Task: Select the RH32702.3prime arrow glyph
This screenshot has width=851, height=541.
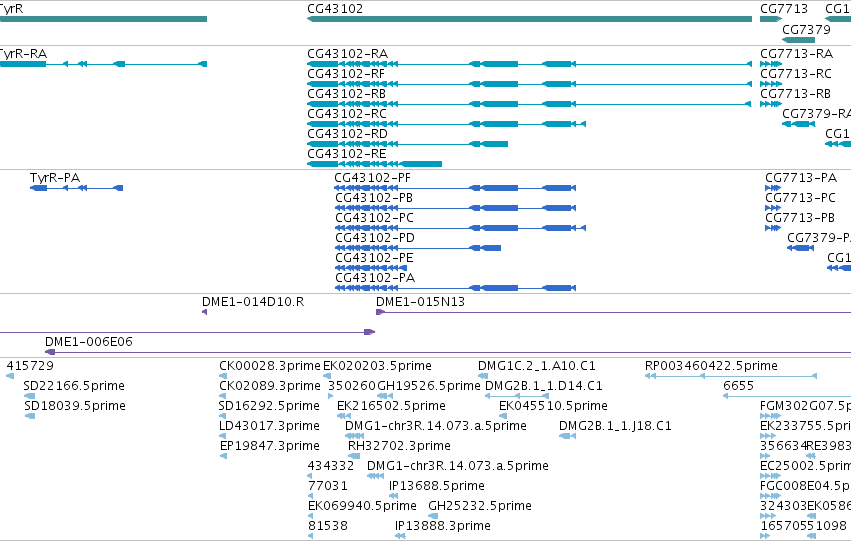Action: point(354,456)
